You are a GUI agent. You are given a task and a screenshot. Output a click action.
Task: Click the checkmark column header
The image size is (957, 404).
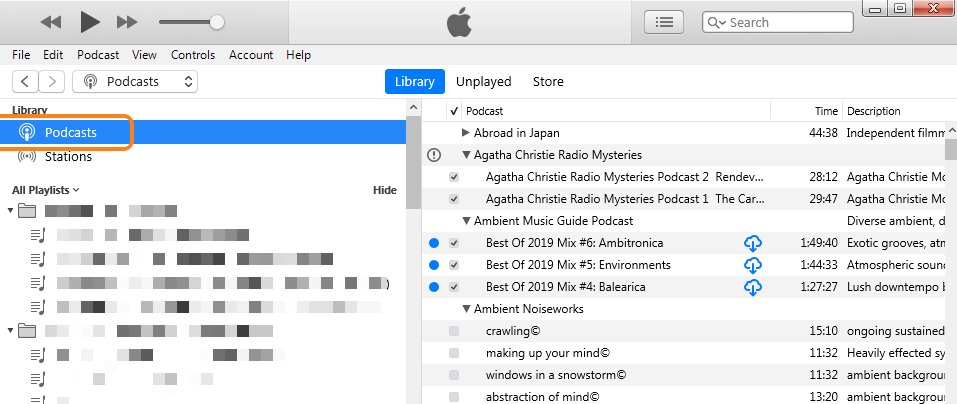pos(453,111)
